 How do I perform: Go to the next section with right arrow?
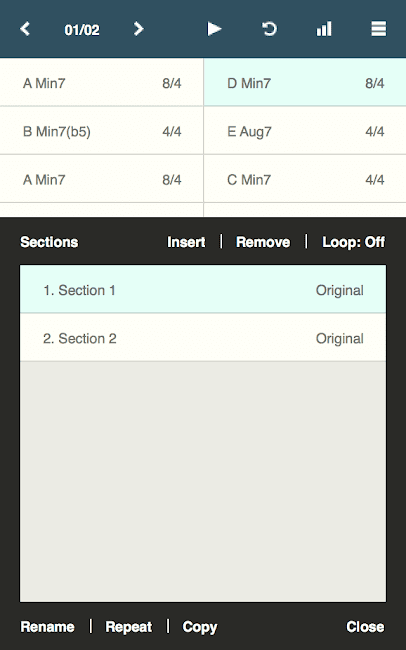pos(139,29)
